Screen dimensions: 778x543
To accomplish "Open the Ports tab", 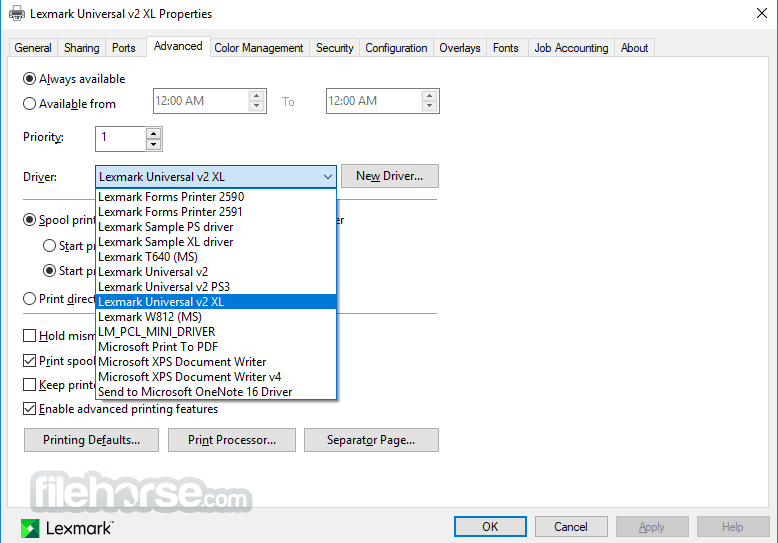I will [124, 48].
